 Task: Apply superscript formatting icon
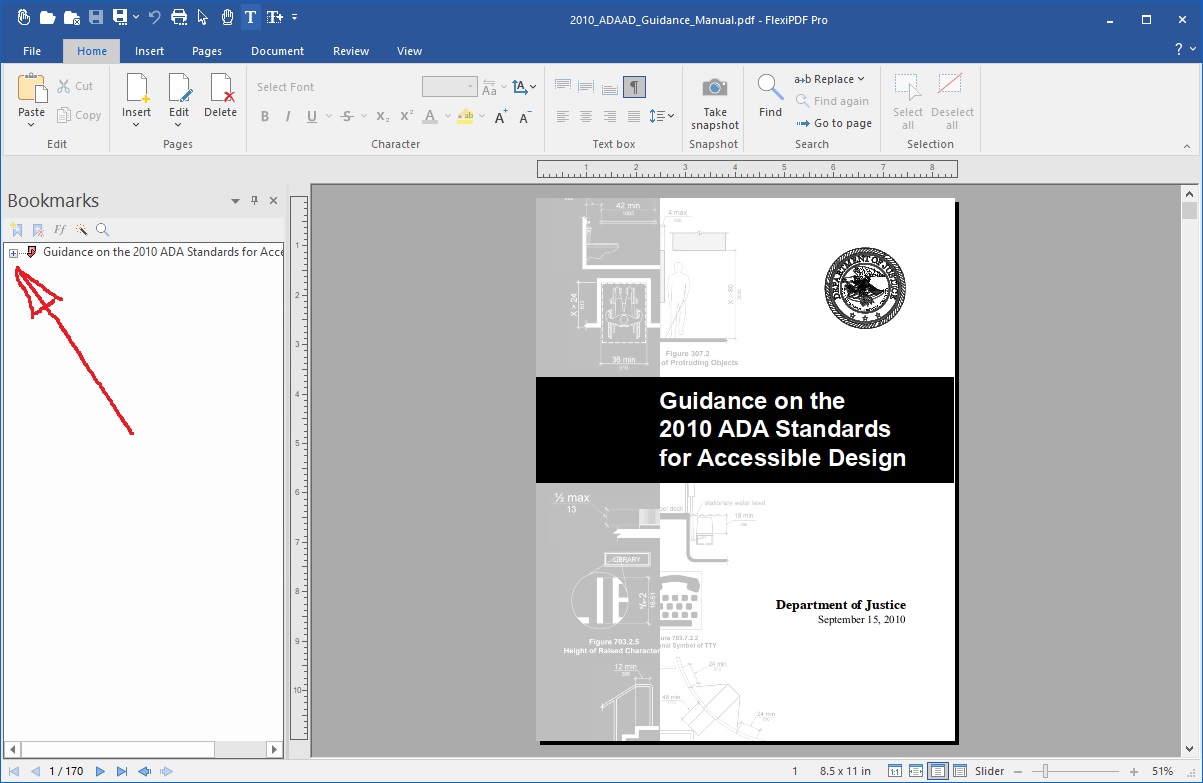coord(407,116)
